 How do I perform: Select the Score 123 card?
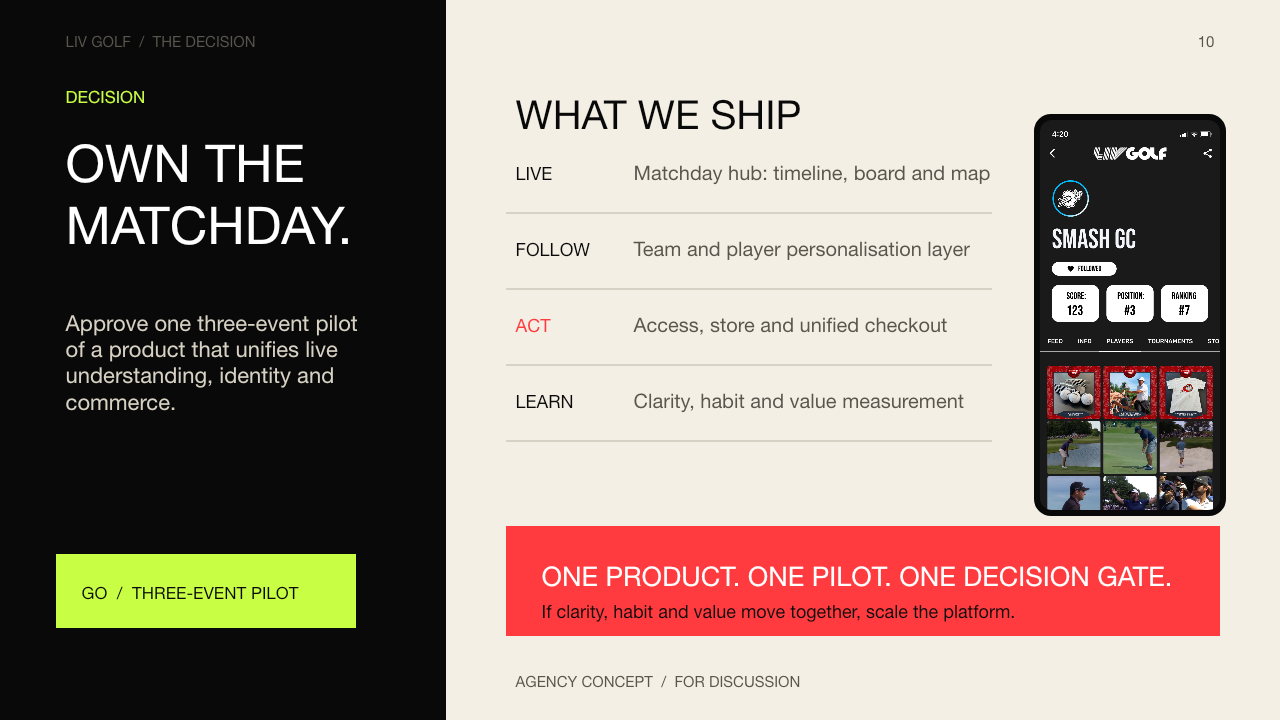tap(1075, 304)
